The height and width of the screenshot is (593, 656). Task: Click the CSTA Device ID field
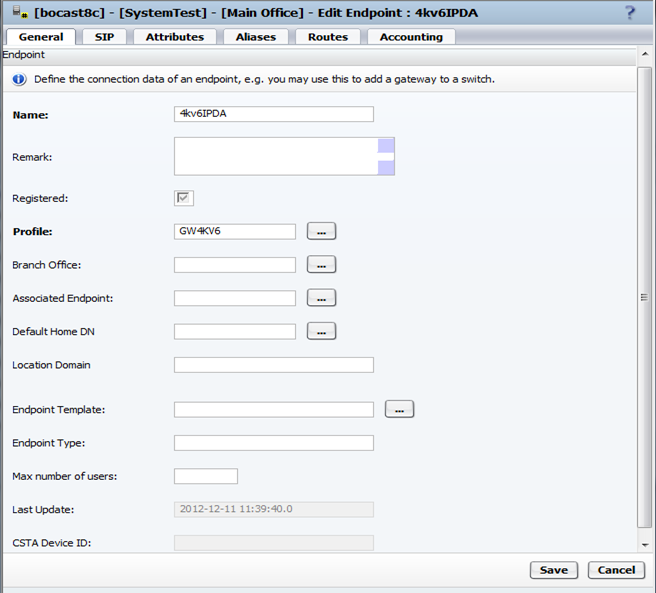[274, 543]
